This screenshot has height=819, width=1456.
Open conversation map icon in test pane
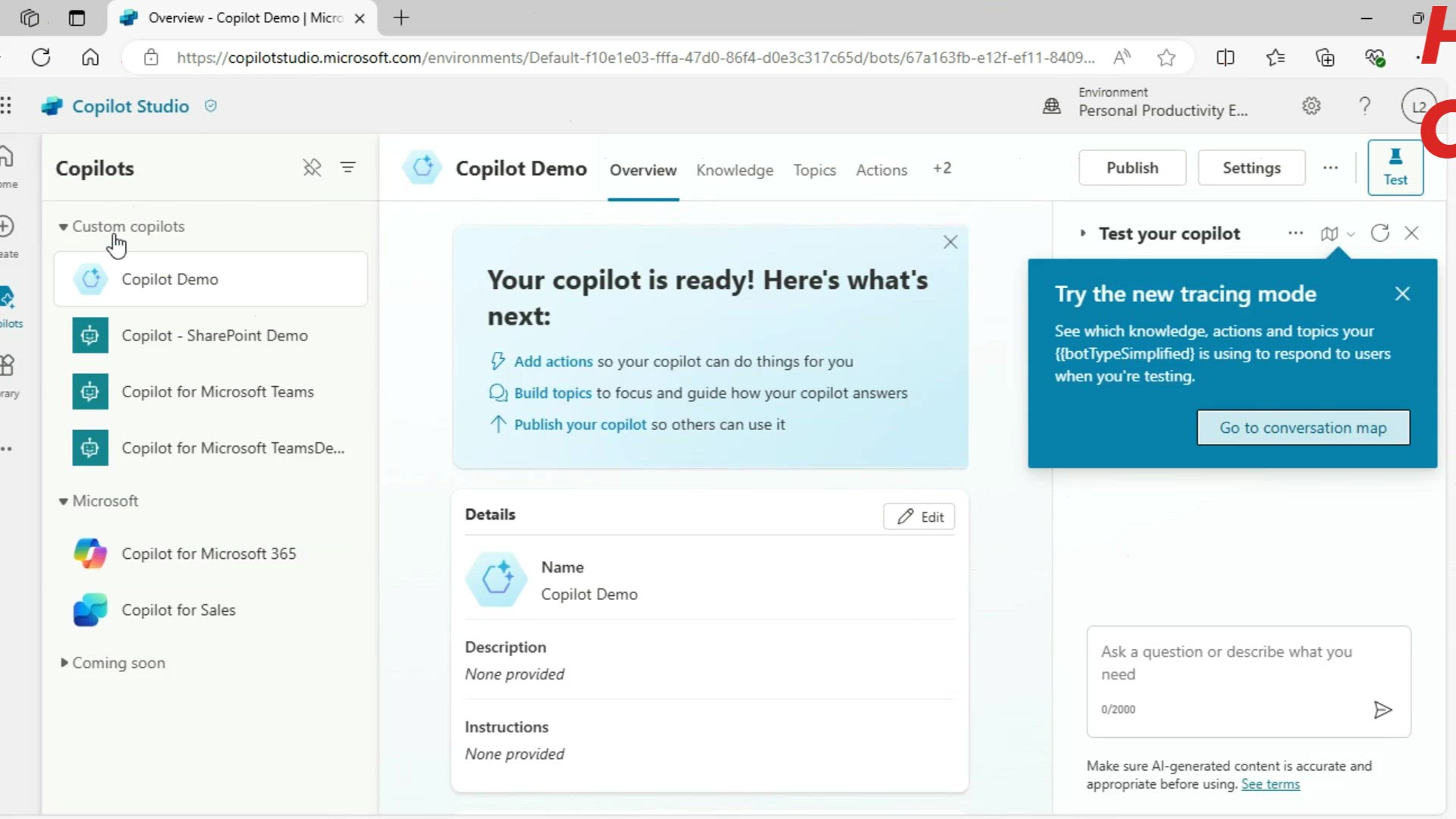pos(1329,234)
